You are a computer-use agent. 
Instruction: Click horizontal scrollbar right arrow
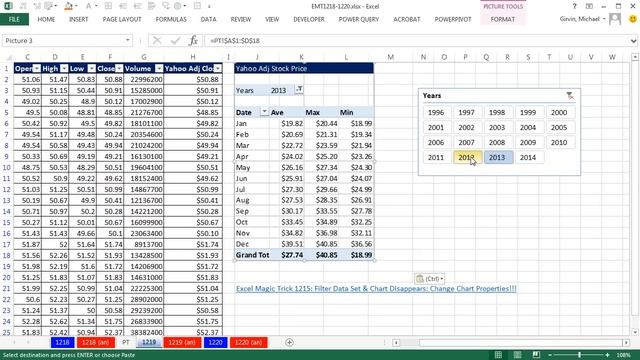click(626, 342)
